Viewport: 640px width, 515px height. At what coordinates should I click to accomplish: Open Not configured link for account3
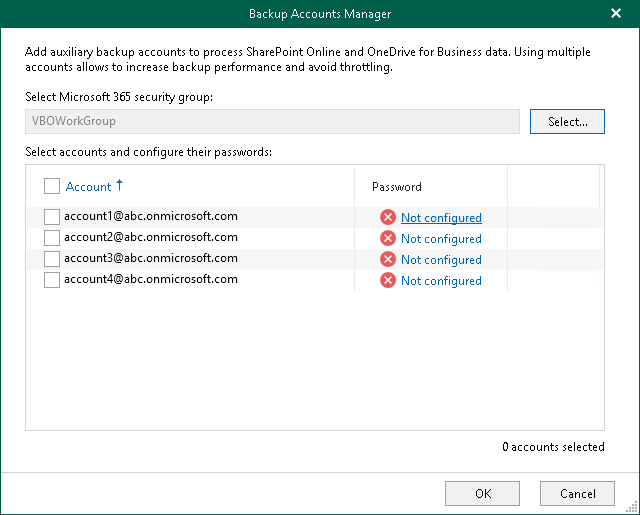pyautogui.click(x=441, y=260)
